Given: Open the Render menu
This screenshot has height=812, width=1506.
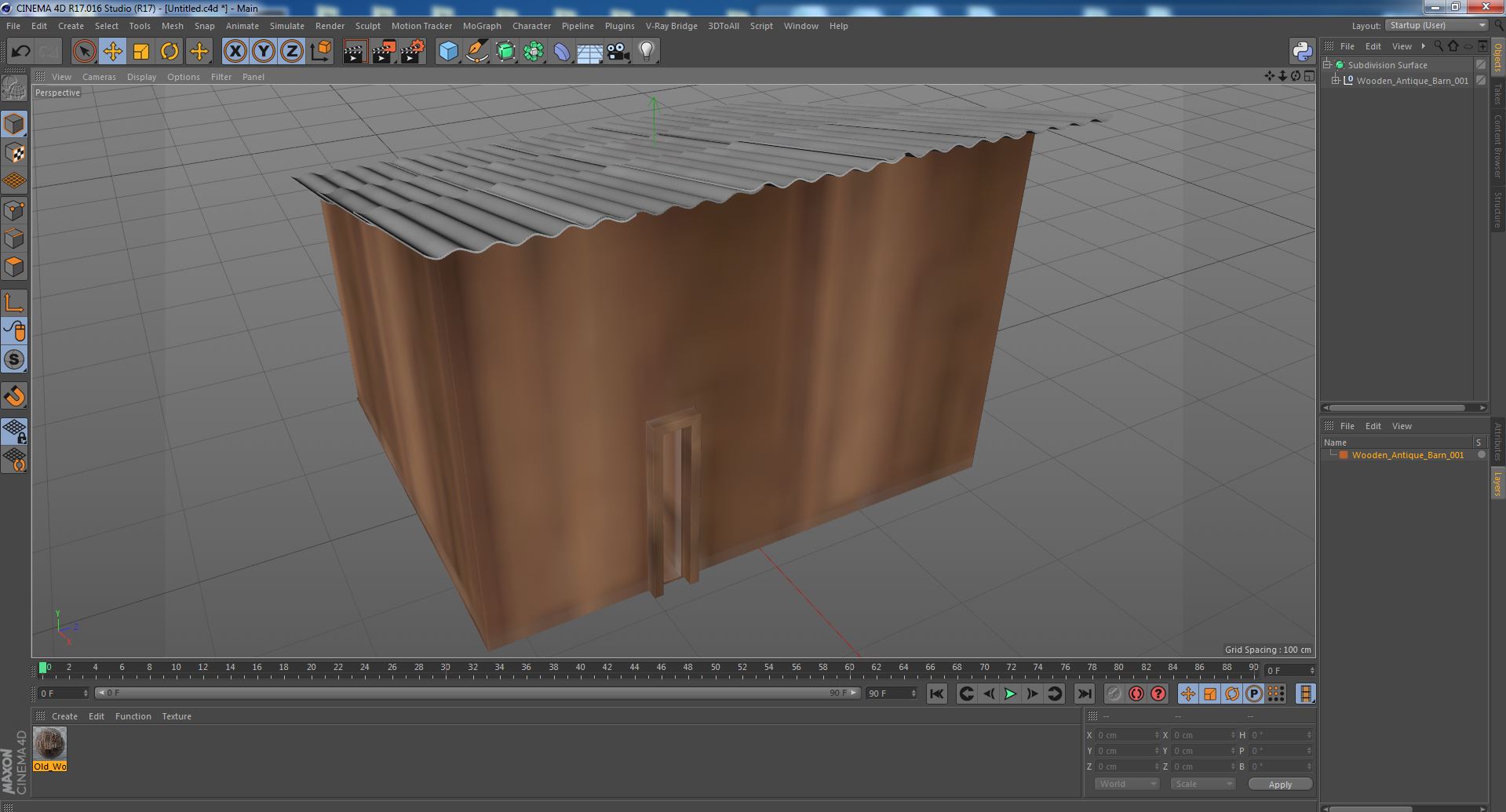Looking at the screenshot, I should pos(330,26).
